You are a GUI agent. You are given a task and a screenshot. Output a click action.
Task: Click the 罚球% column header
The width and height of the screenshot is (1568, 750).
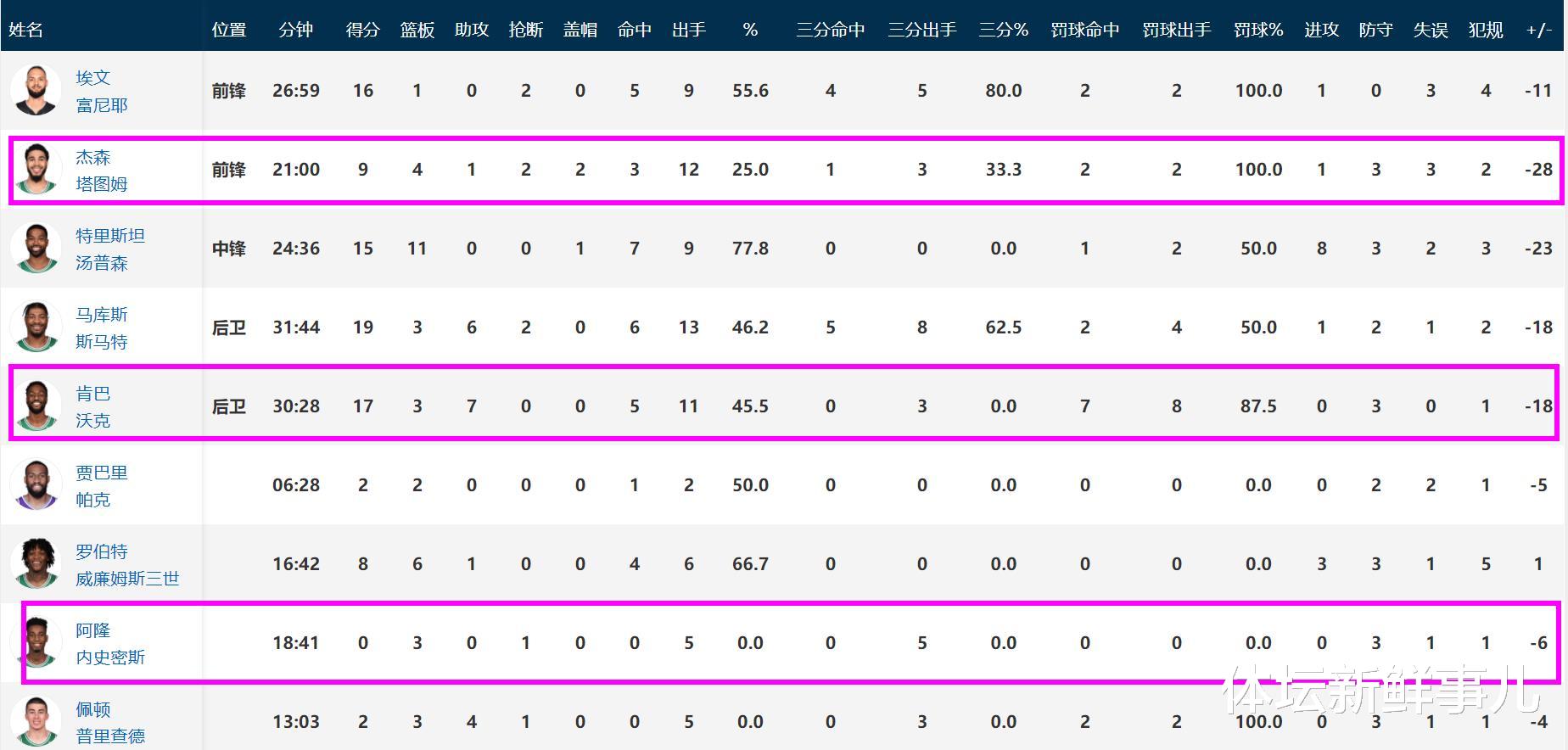[1257, 30]
